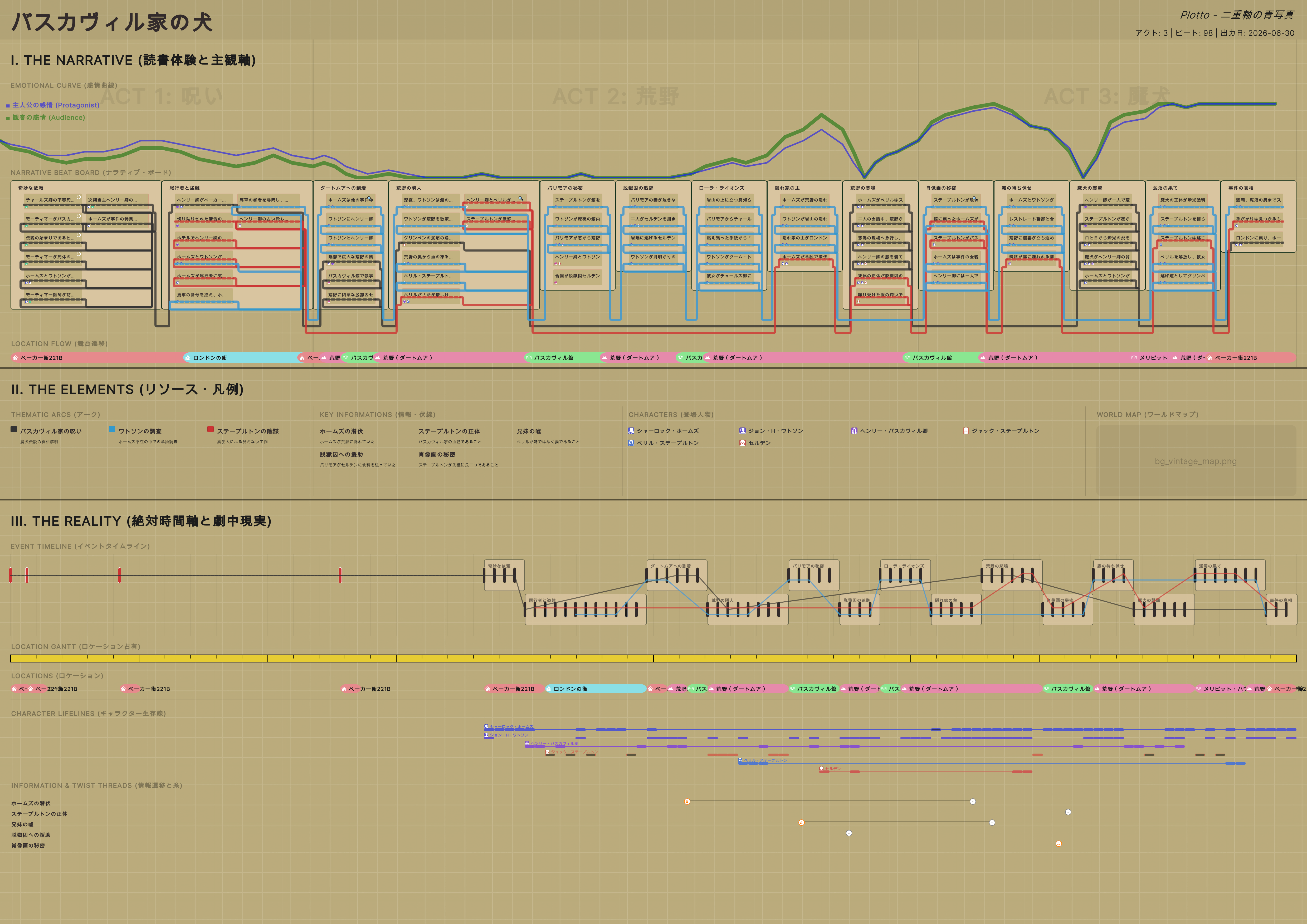
Task: Open the bg_vintage_map.png world map thumbnail
Action: (1196, 461)
